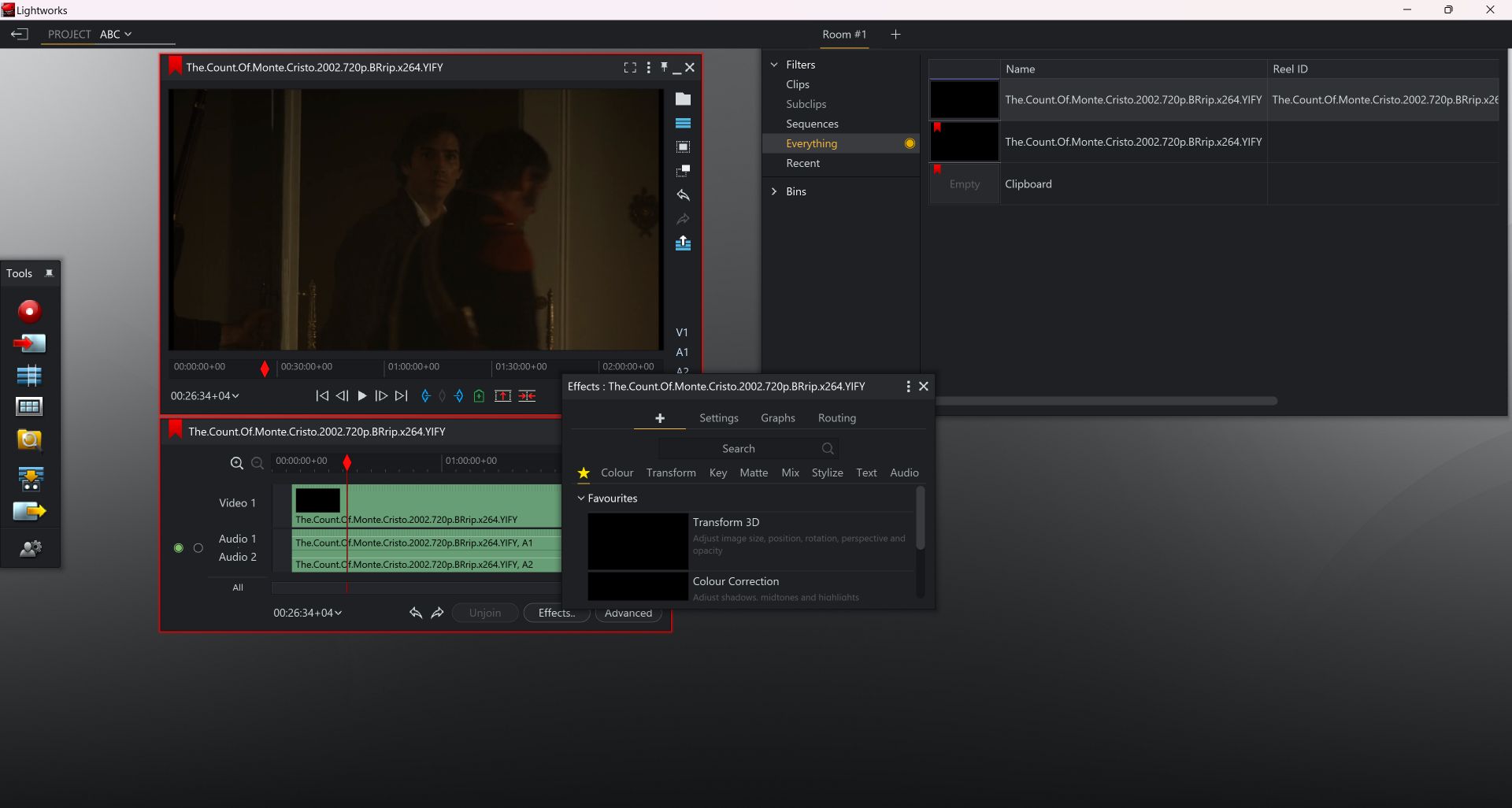This screenshot has width=1512, height=808.
Task: Expand the Bins section
Action: coord(774,191)
